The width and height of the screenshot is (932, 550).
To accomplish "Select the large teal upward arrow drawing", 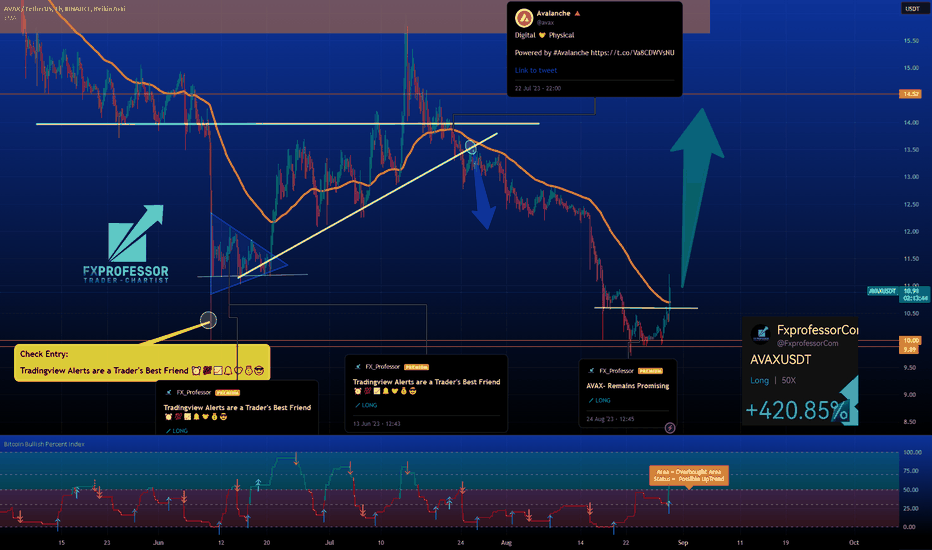I will 697,196.
